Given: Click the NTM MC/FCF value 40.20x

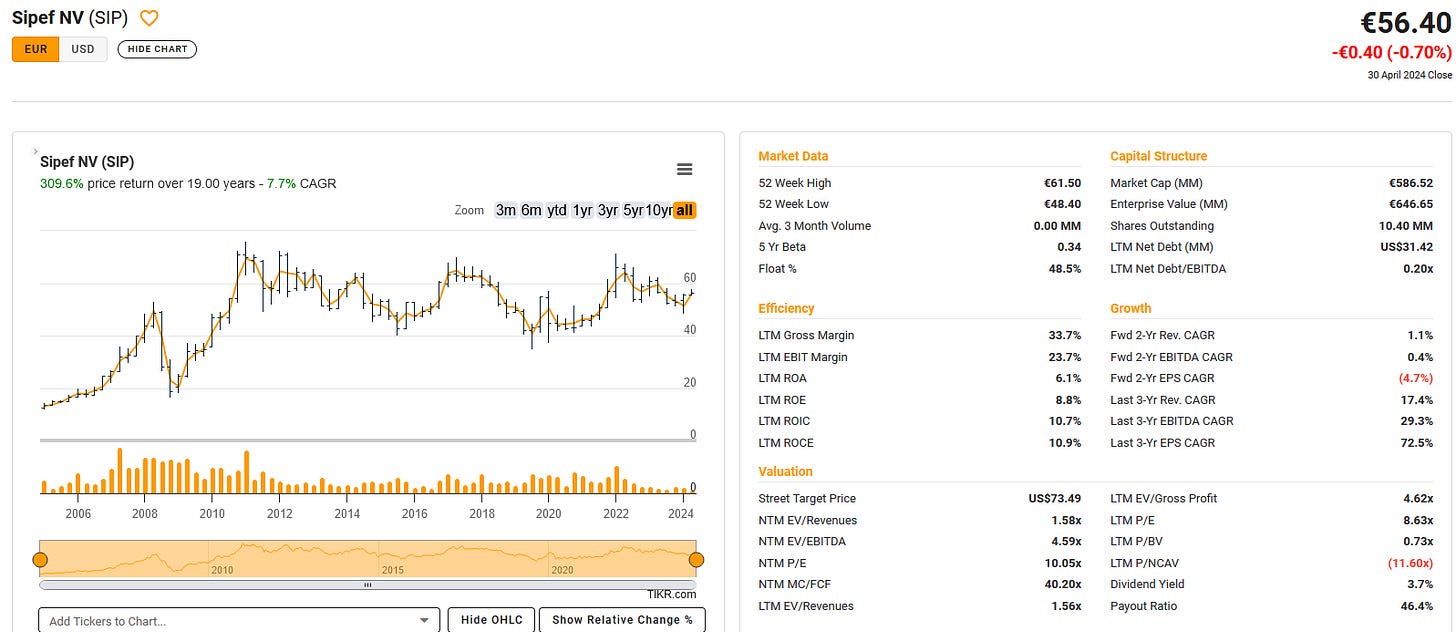Looking at the screenshot, I should tap(1062, 584).
